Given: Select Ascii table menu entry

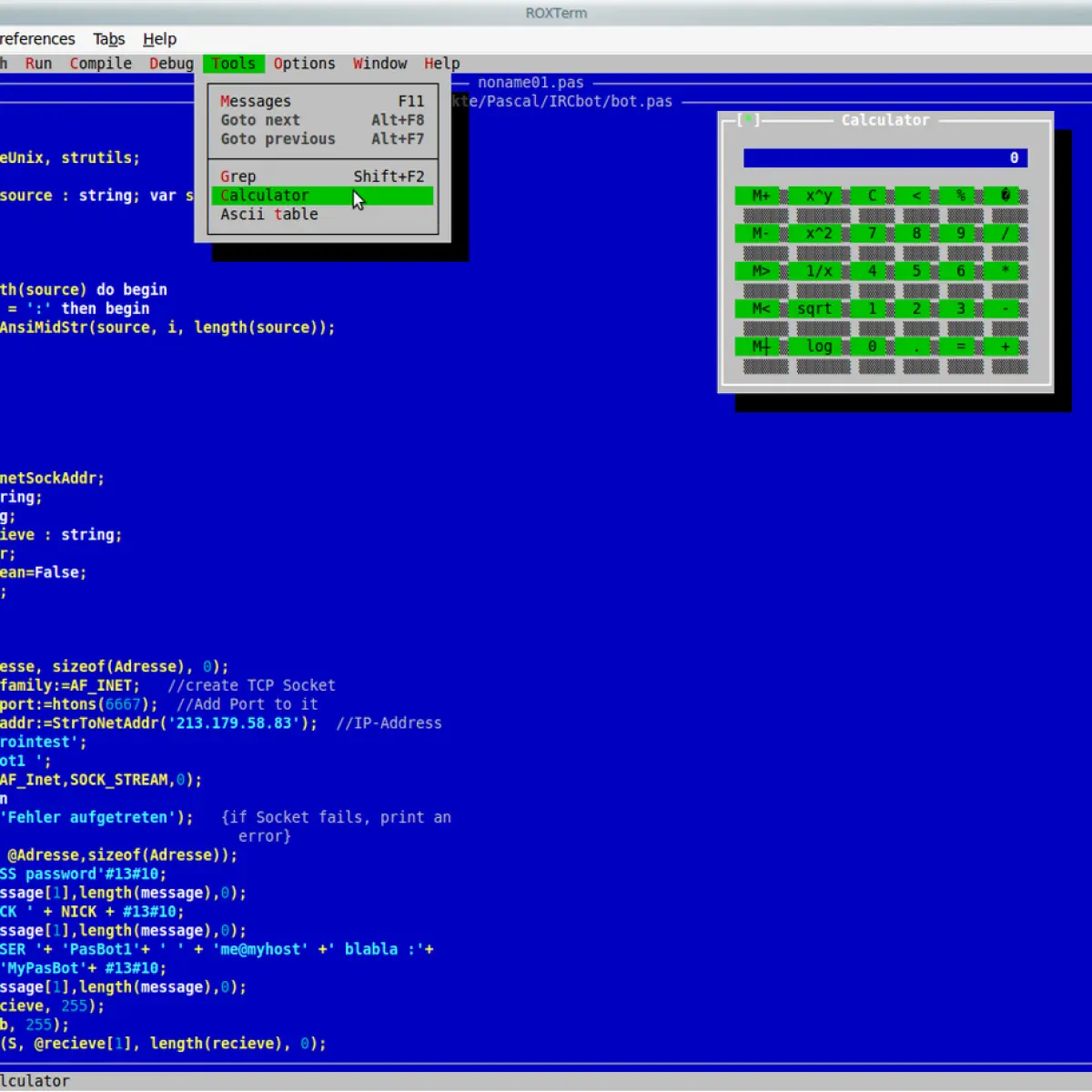Looking at the screenshot, I should point(322,215).
